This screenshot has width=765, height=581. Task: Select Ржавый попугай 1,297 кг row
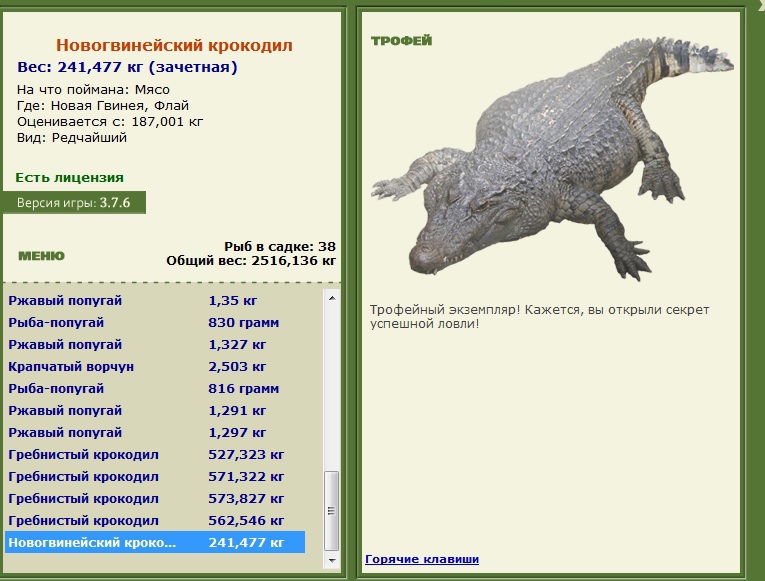[155, 432]
